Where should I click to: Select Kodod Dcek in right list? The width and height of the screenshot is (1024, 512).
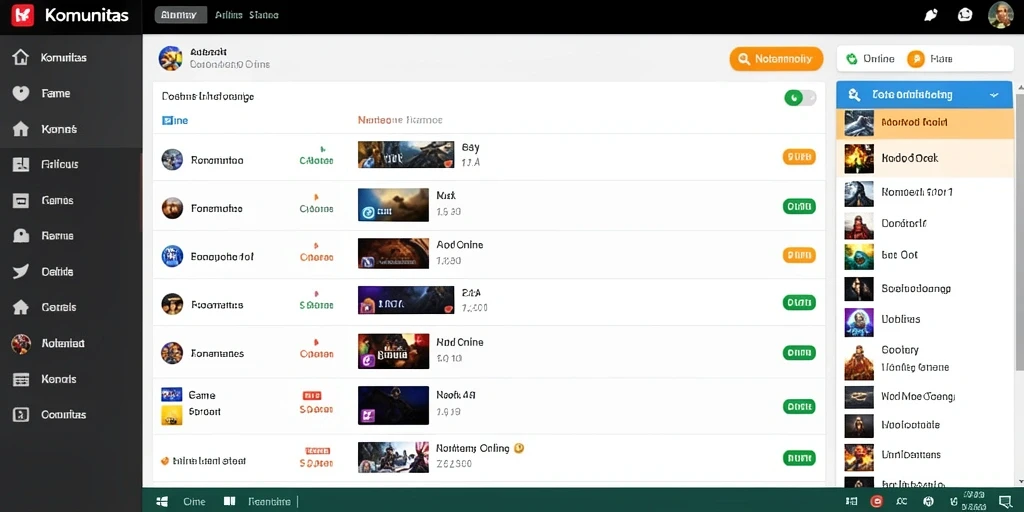point(924,158)
